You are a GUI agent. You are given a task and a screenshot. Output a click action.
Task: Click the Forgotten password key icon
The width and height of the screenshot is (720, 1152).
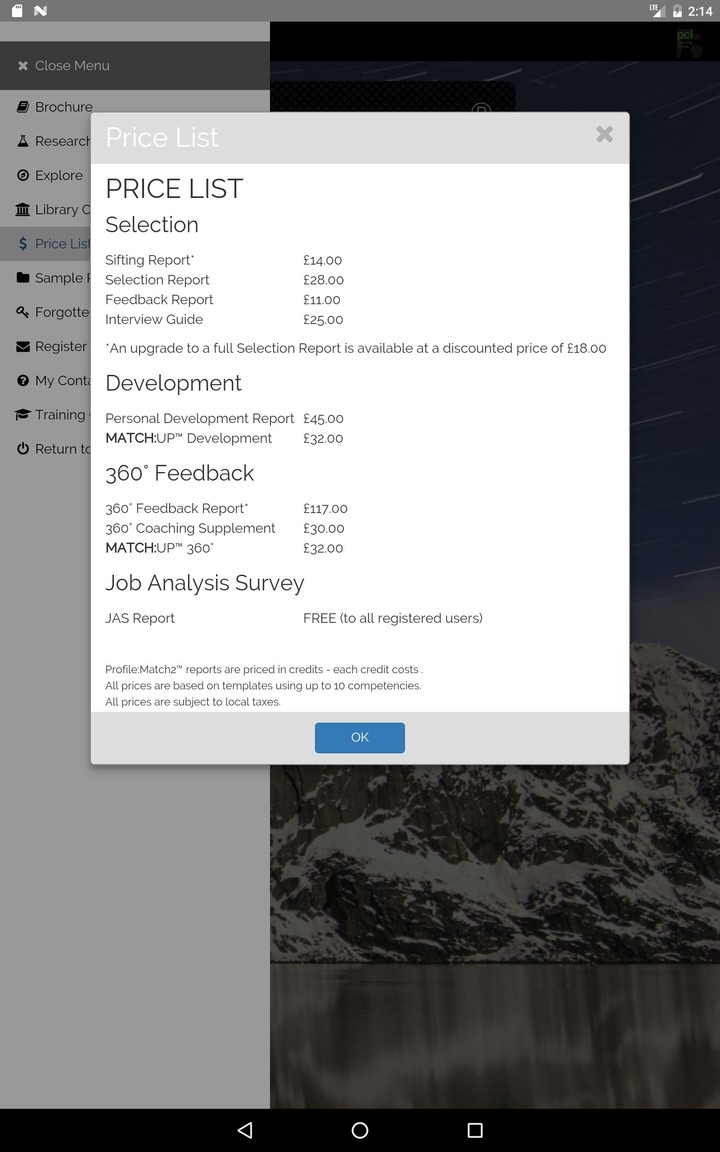[22, 312]
